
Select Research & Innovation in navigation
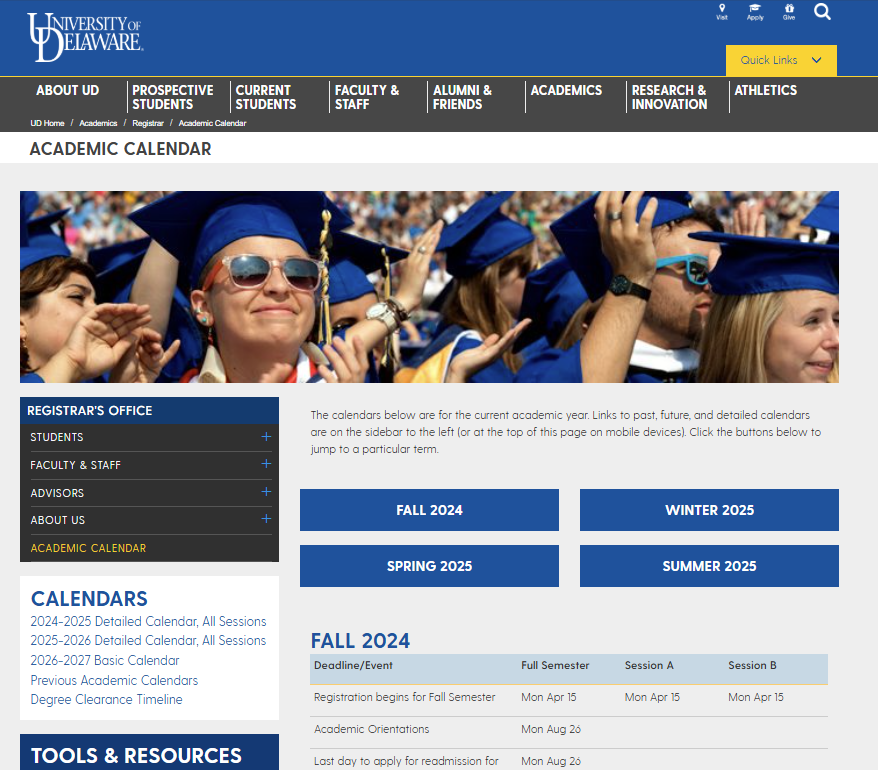pyautogui.click(x=669, y=97)
